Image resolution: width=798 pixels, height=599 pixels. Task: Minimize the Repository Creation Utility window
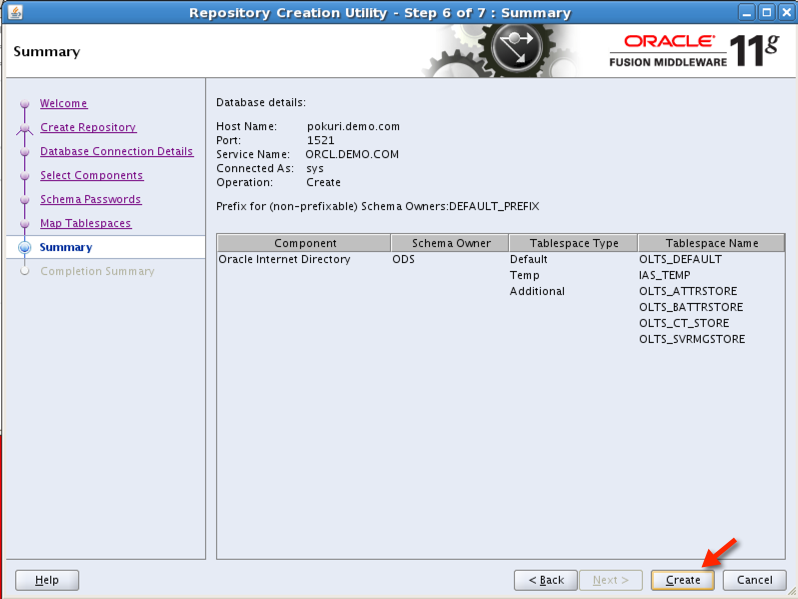[746, 12]
